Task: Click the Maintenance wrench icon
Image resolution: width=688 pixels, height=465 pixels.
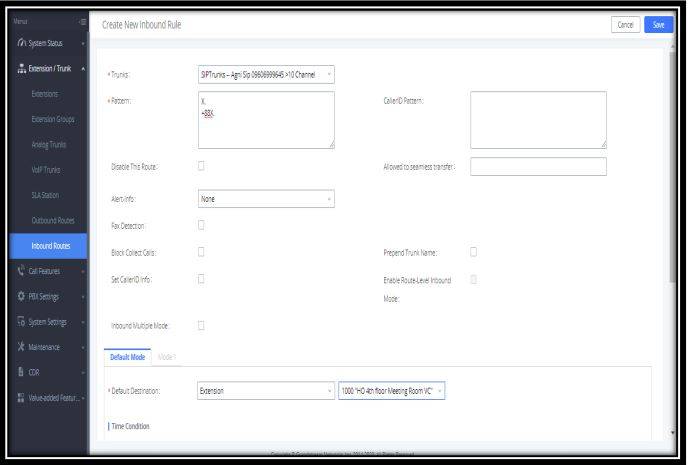Action: point(21,346)
